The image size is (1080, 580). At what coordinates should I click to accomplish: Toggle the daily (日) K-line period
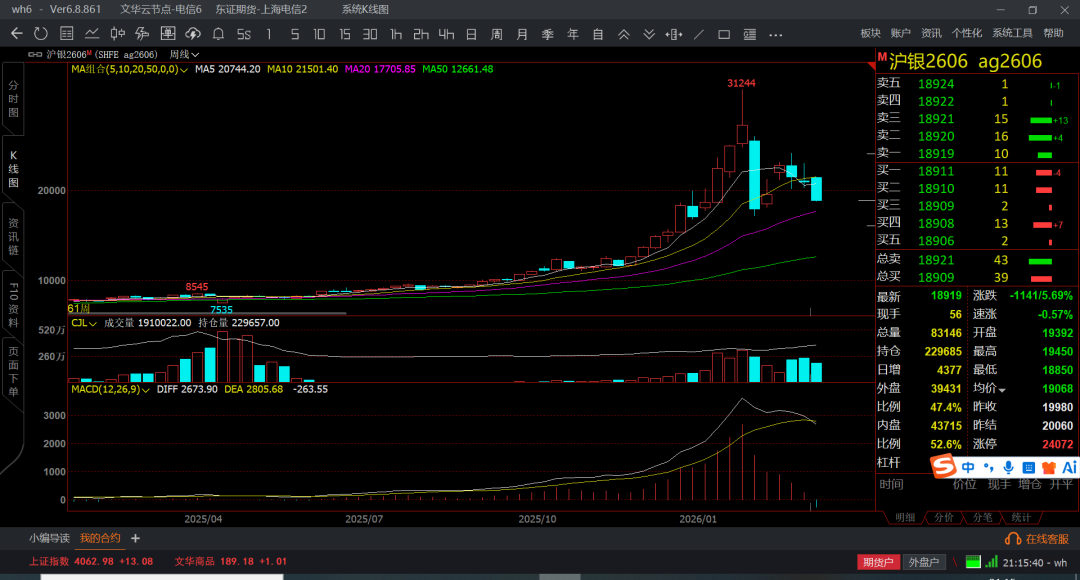pyautogui.click(x=471, y=34)
